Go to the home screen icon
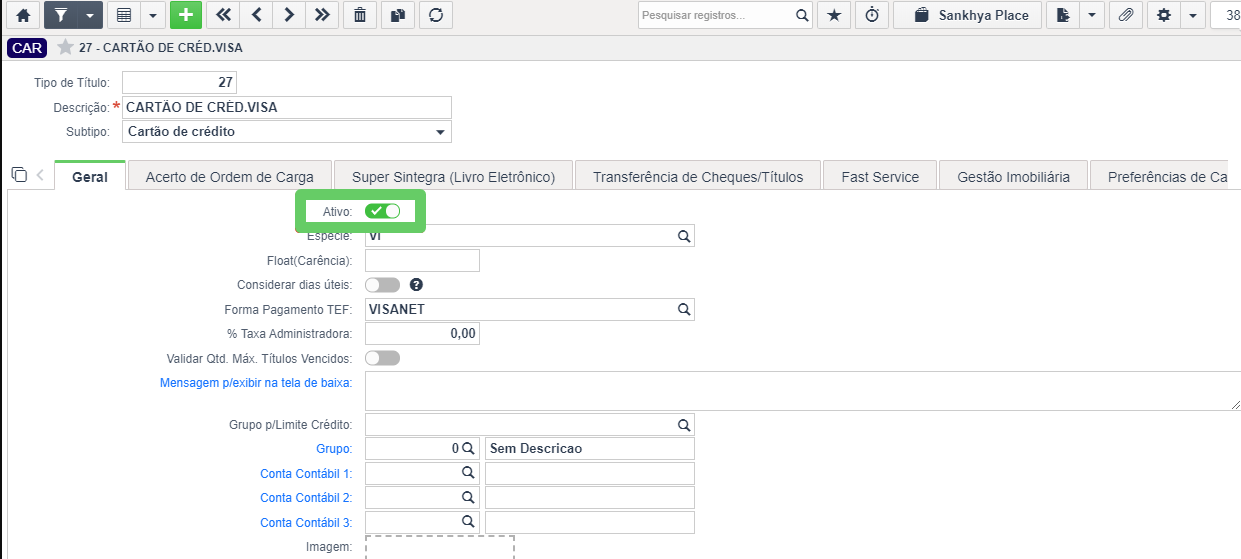The image size is (1241, 559). [23, 15]
